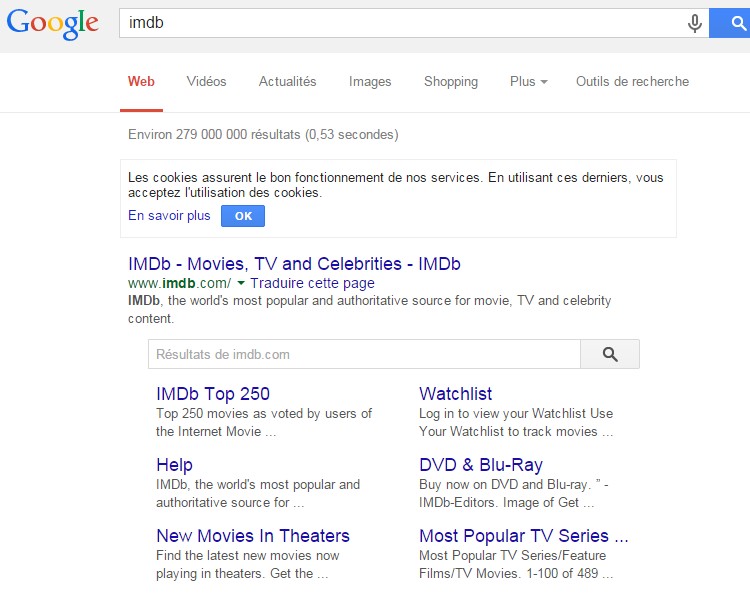
Task: Click 'Most Popular TV Series/Feature' snippet
Action: pyautogui.click(x=516, y=564)
